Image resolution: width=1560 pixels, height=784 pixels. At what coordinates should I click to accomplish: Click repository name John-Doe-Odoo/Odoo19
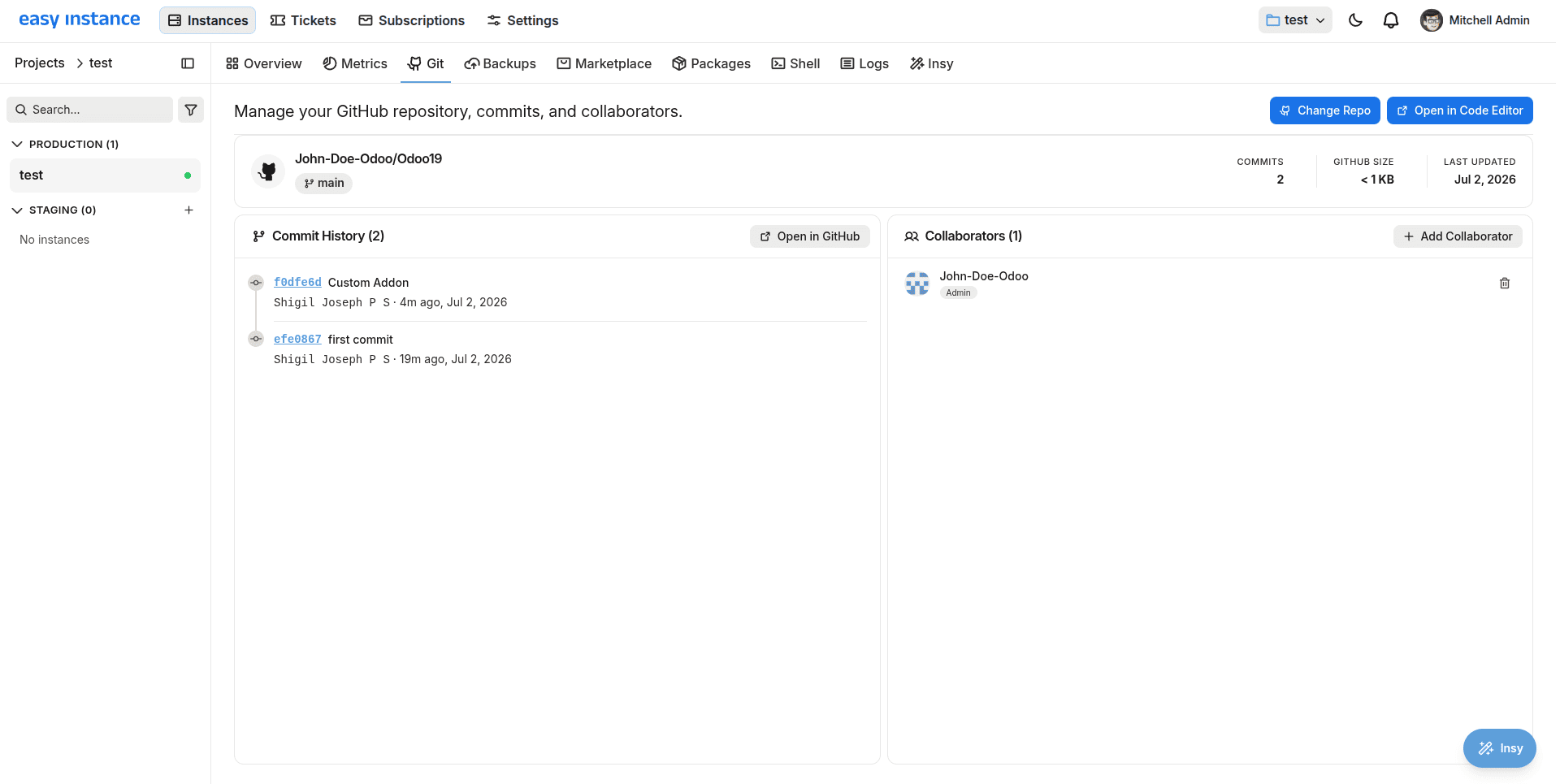[x=368, y=158]
